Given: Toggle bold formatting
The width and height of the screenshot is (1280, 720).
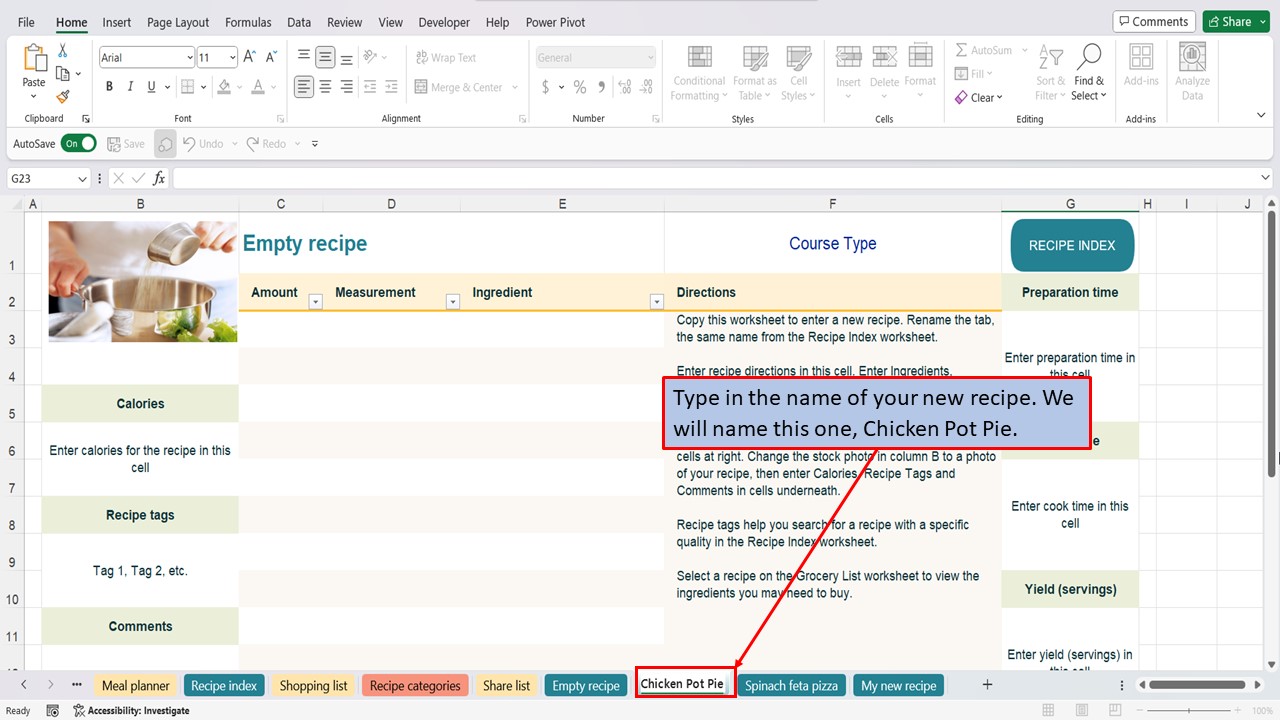Looking at the screenshot, I should point(109,87).
